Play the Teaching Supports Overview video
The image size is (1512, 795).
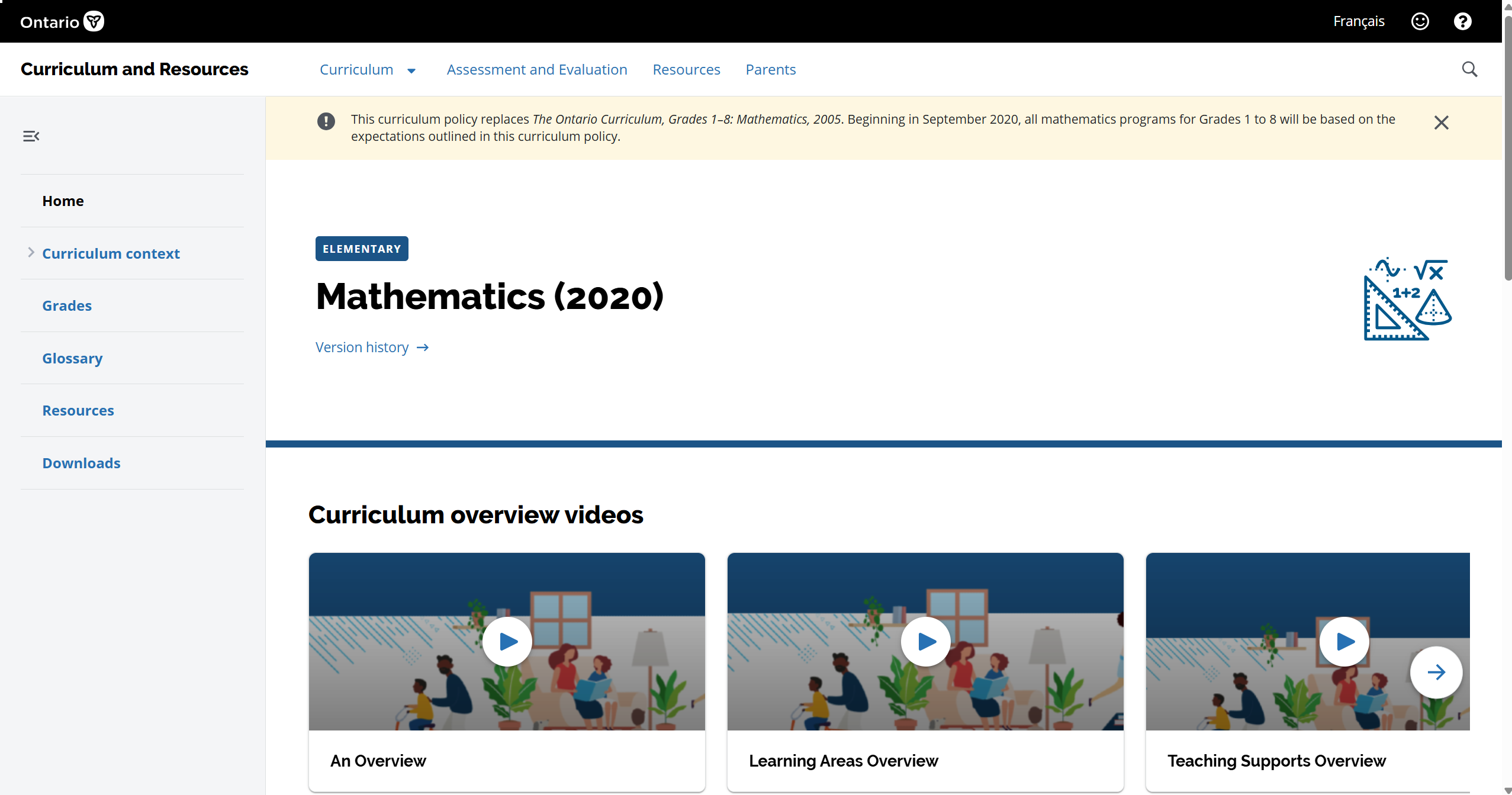click(x=1344, y=642)
